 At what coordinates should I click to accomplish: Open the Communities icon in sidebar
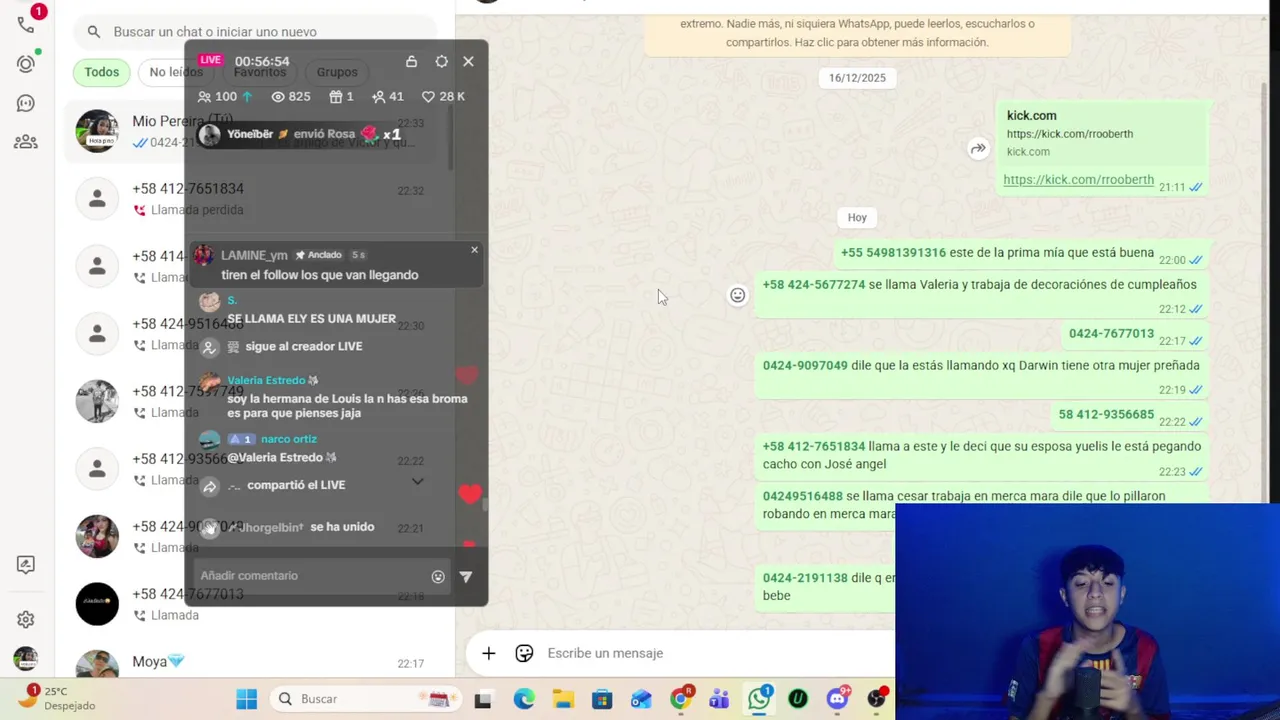coord(26,142)
